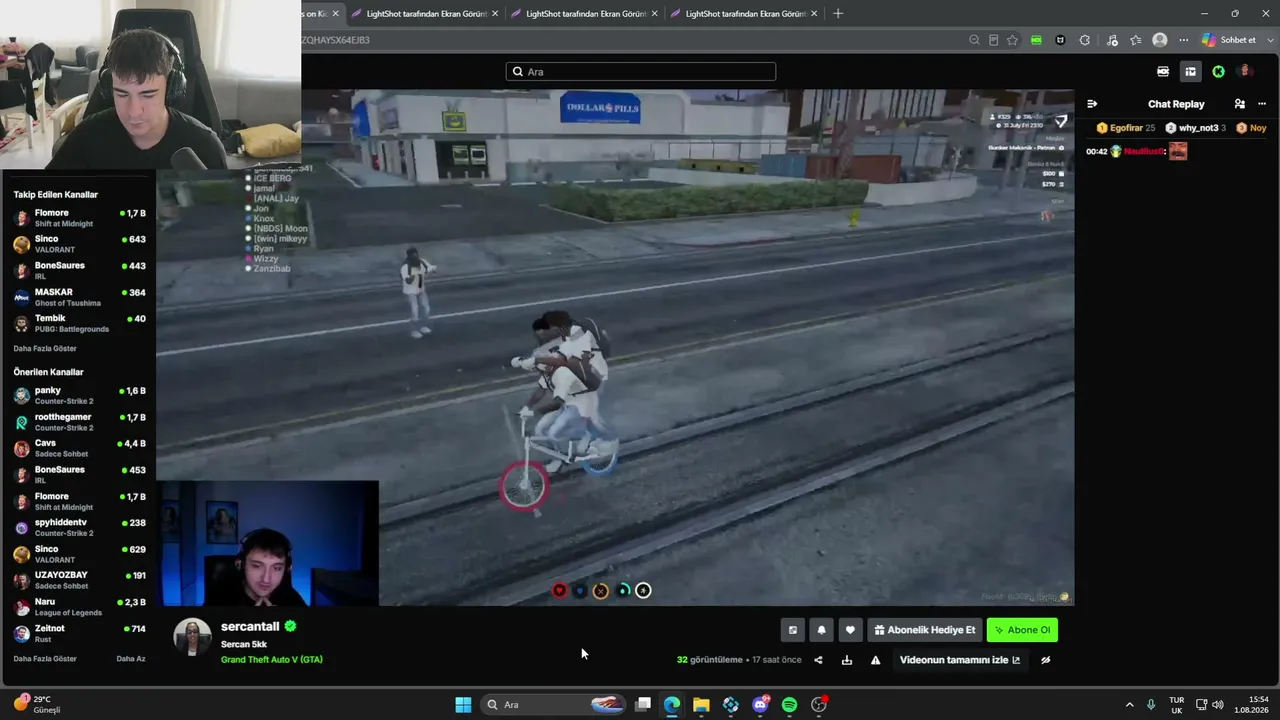1280x720 pixels.
Task: Open the browser profile account icon
Action: [1160, 40]
